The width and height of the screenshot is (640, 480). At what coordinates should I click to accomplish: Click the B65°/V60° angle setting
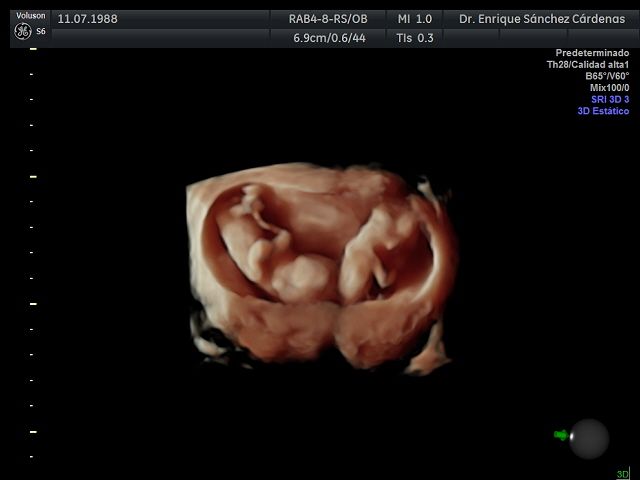click(x=607, y=76)
